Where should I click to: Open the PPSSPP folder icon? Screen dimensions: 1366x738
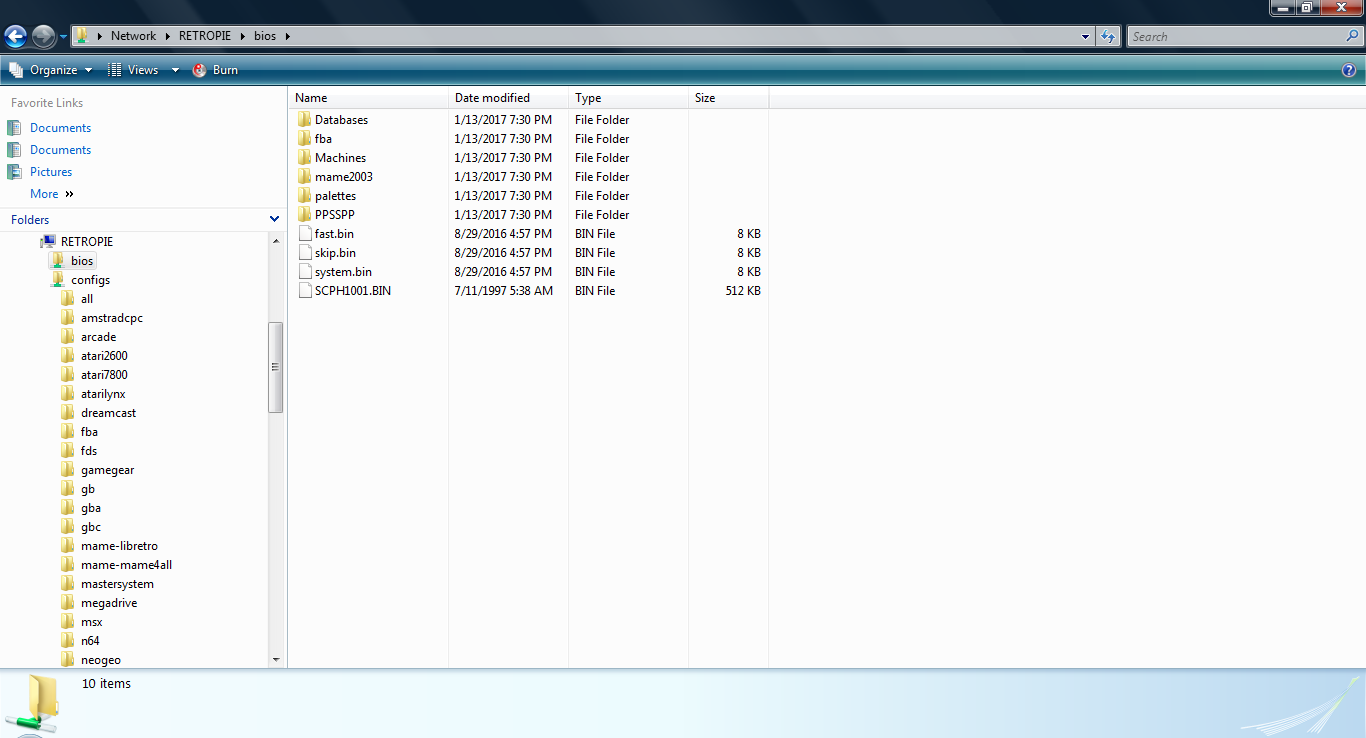coord(305,215)
